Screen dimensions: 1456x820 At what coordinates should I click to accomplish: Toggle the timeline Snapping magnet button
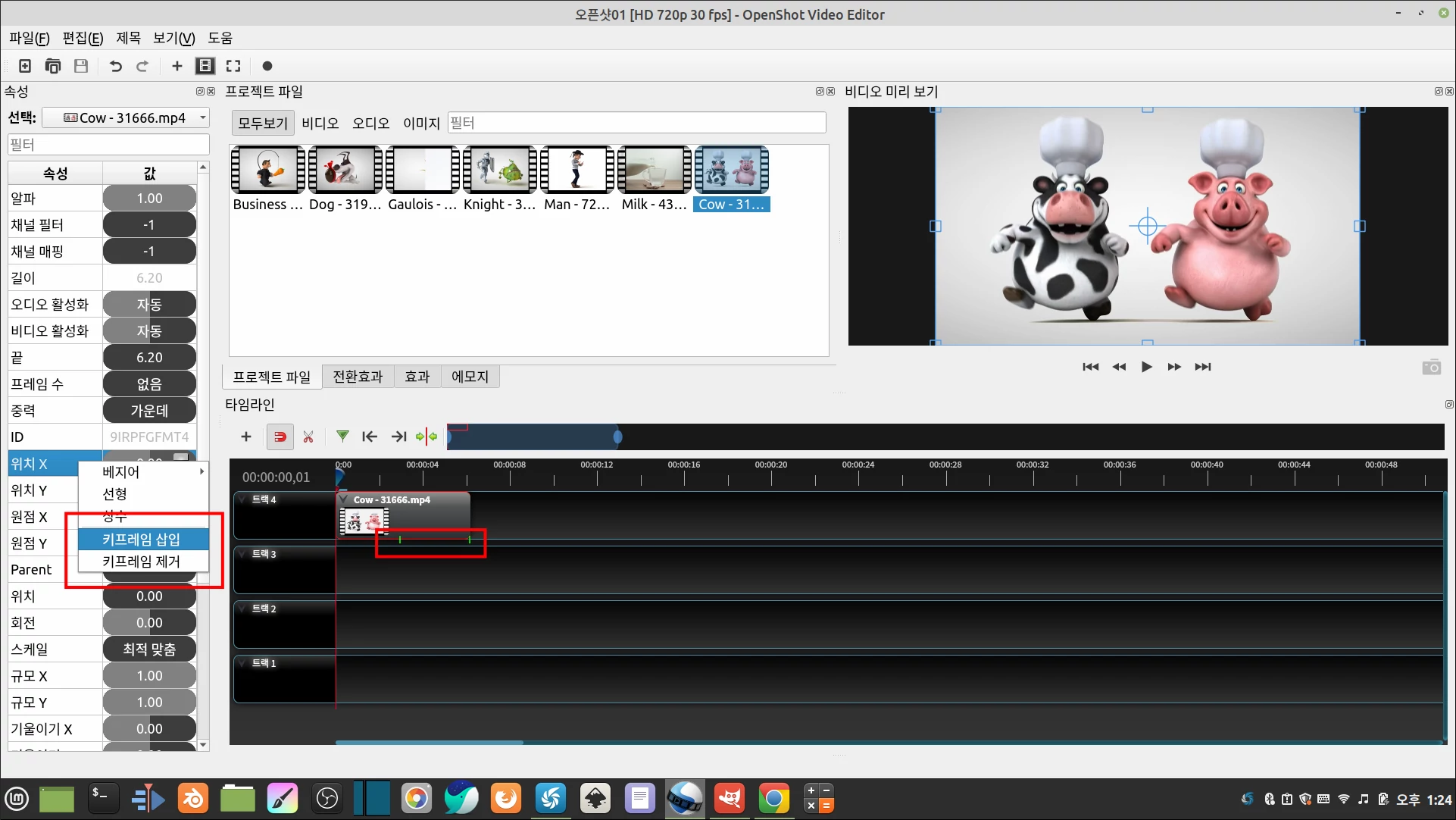280,437
